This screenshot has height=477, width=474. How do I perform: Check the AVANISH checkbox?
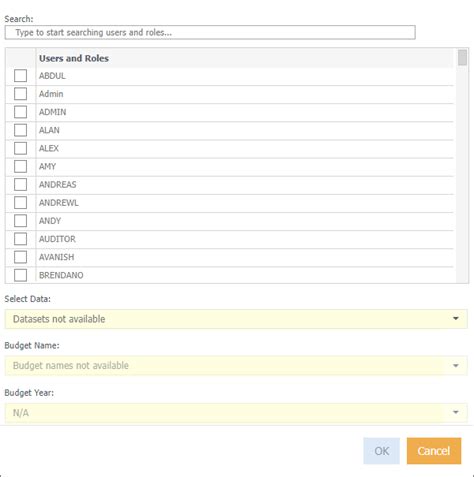click(x=20, y=257)
